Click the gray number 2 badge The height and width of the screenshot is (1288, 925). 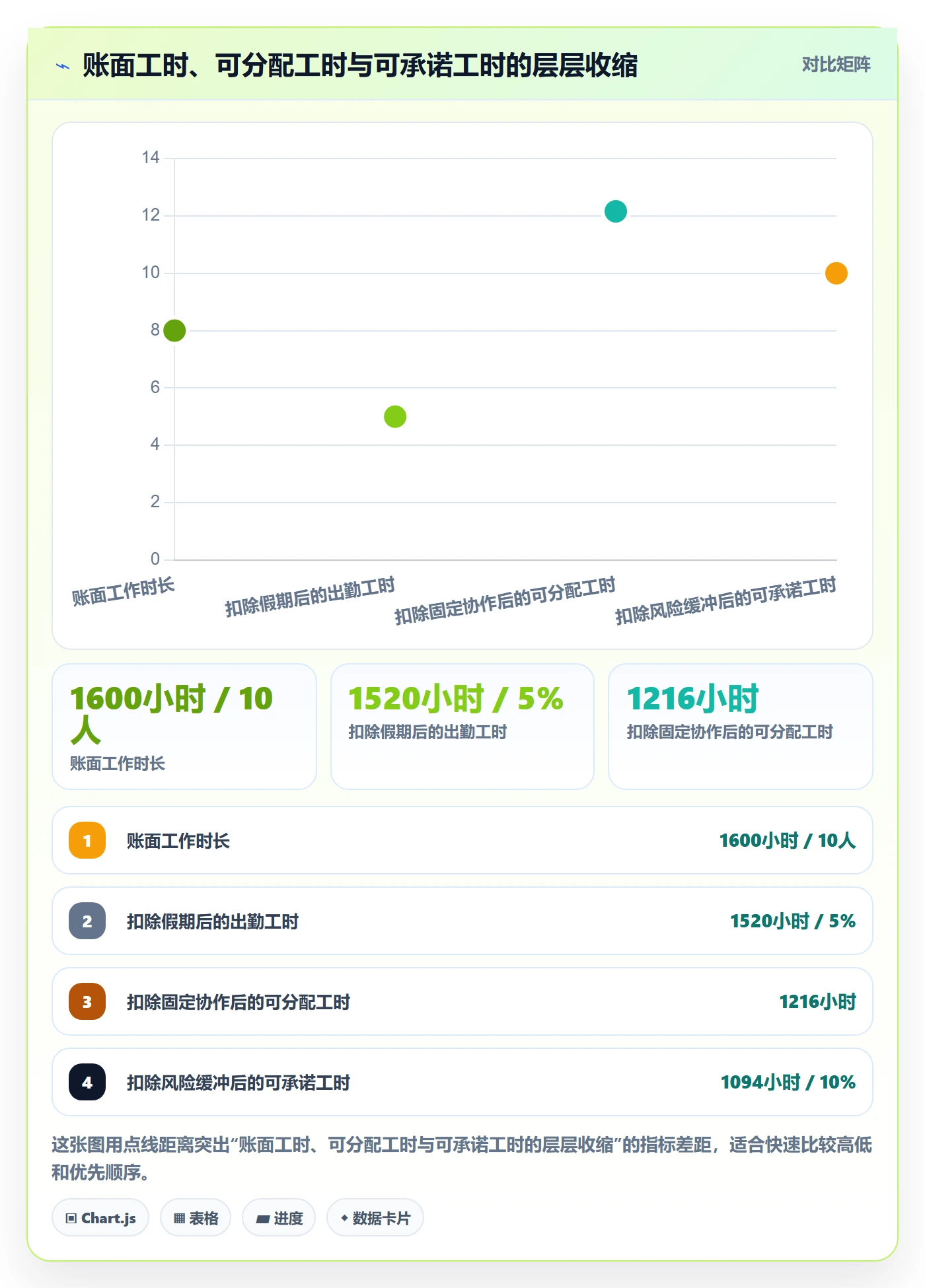coord(87,921)
